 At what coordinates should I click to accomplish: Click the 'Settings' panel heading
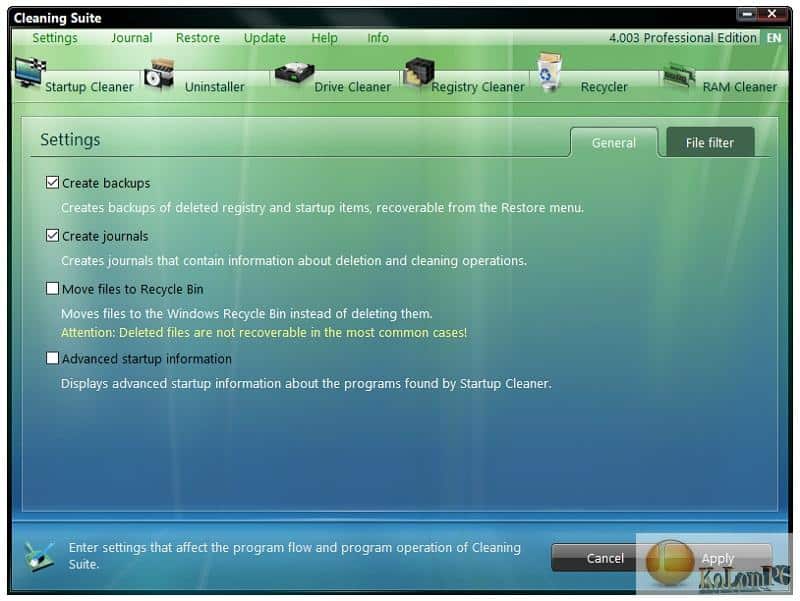point(70,140)
